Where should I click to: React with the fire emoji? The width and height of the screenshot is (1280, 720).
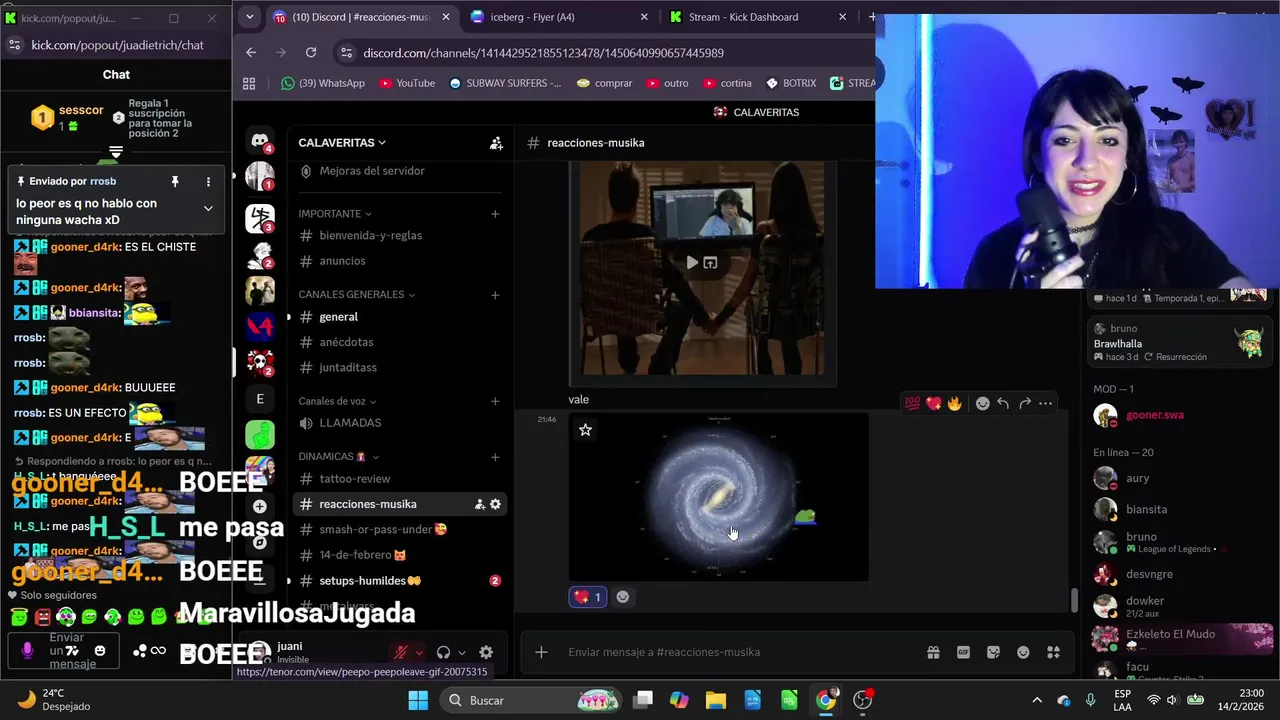pyautogui.click(x=955, y=403)
